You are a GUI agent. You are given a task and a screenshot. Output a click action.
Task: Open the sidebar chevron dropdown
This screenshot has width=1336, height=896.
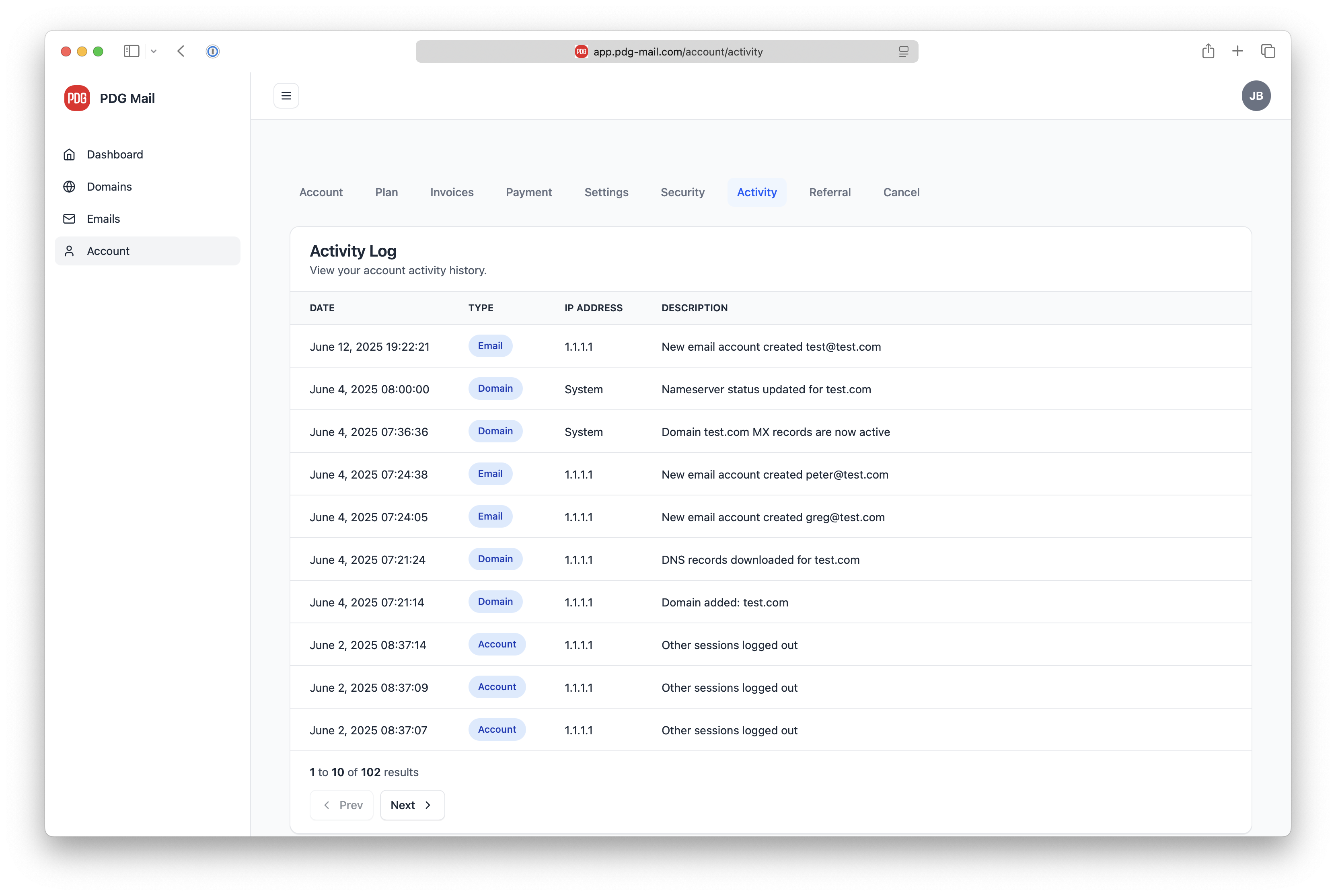154,51
